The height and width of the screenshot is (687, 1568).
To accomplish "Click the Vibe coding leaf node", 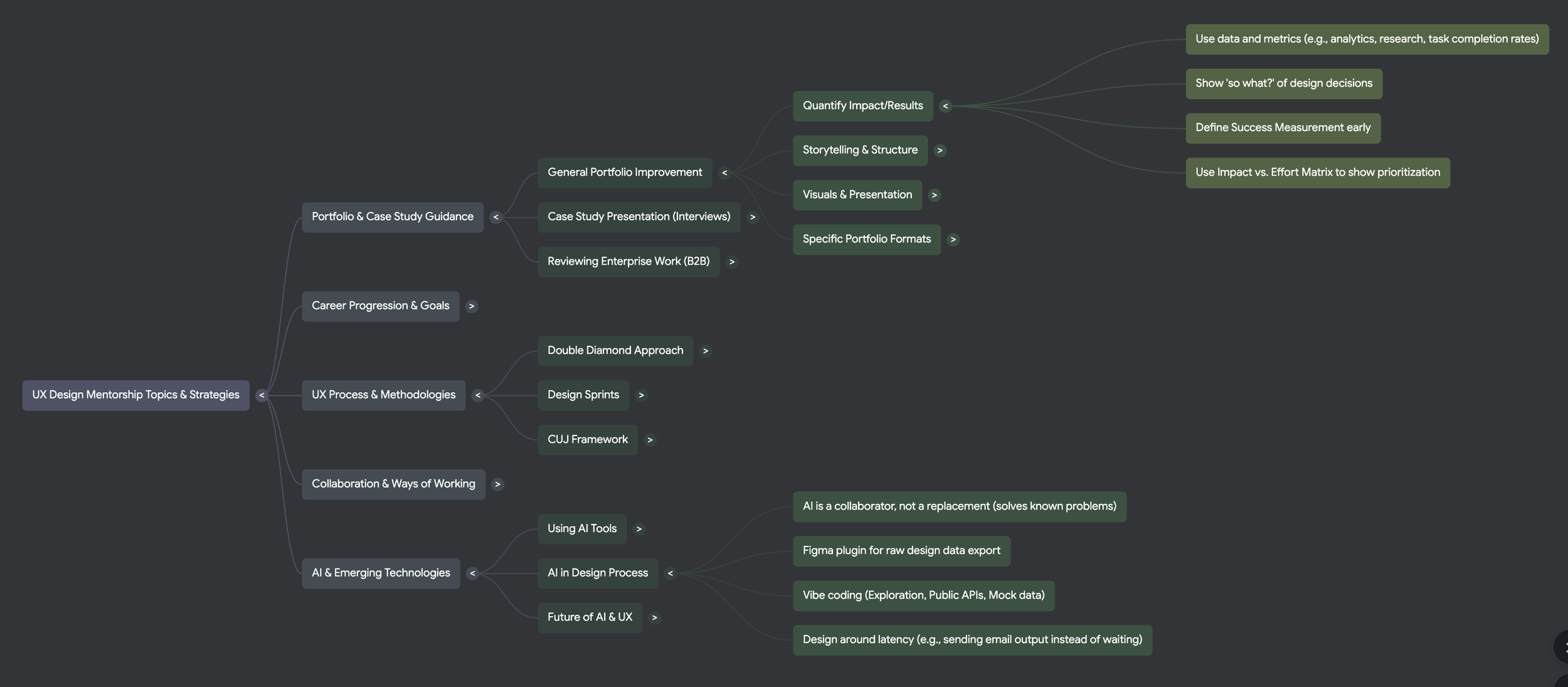I will point(923,595).
